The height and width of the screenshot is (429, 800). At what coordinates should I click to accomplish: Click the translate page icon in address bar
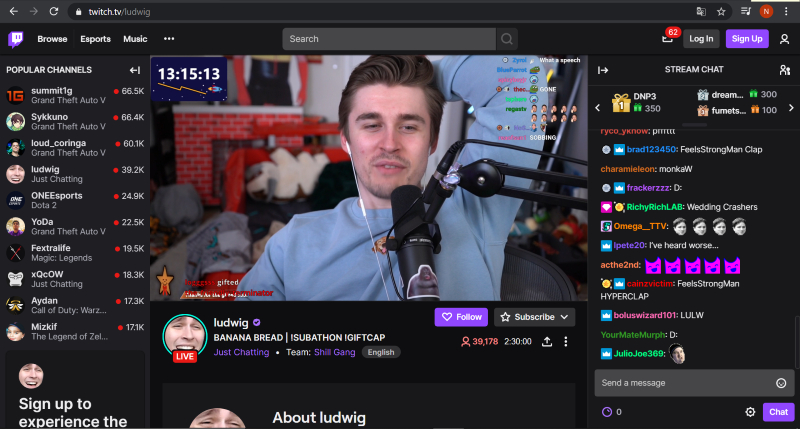[701, 11]
